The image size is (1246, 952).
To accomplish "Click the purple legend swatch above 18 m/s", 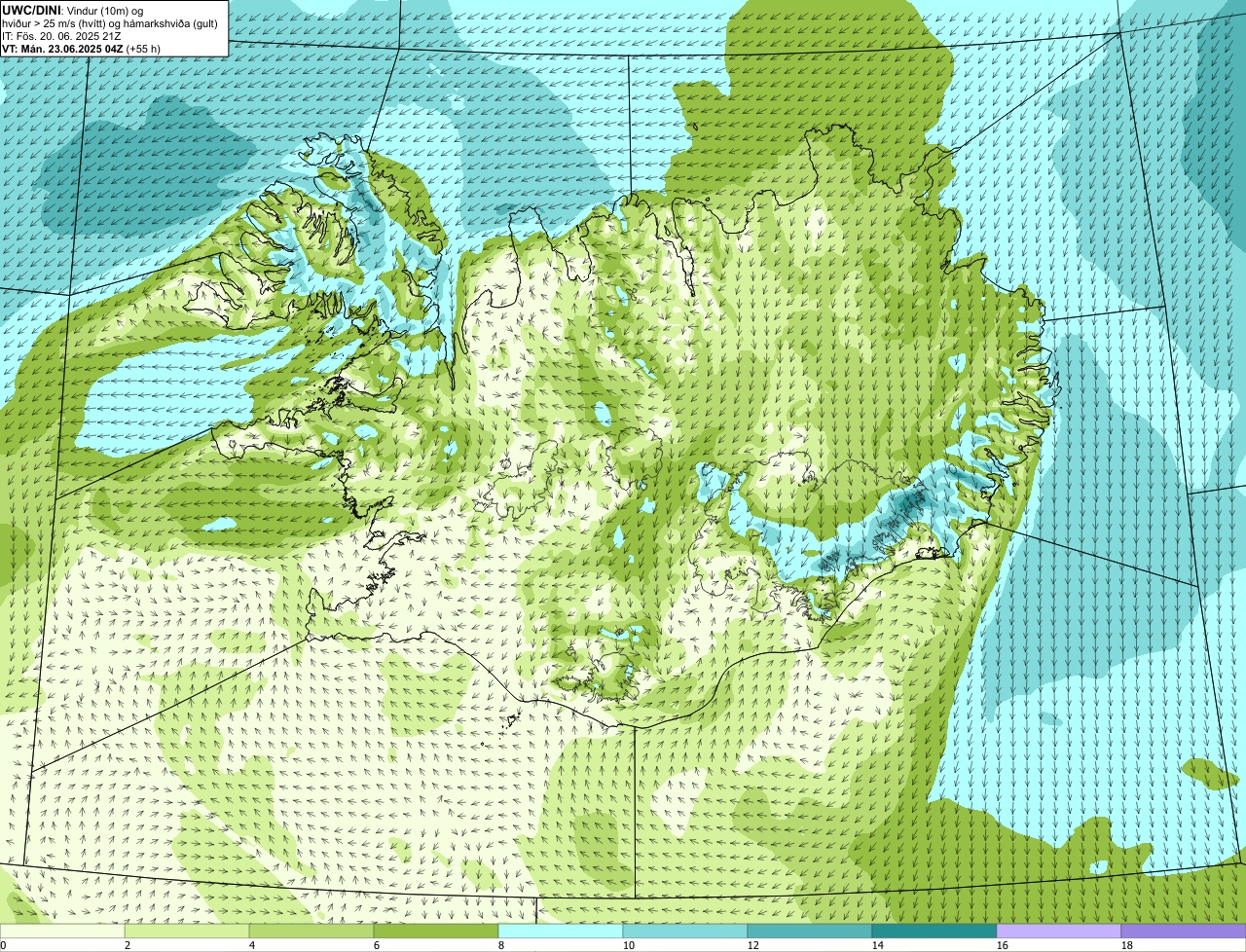I will (1184, 932).
